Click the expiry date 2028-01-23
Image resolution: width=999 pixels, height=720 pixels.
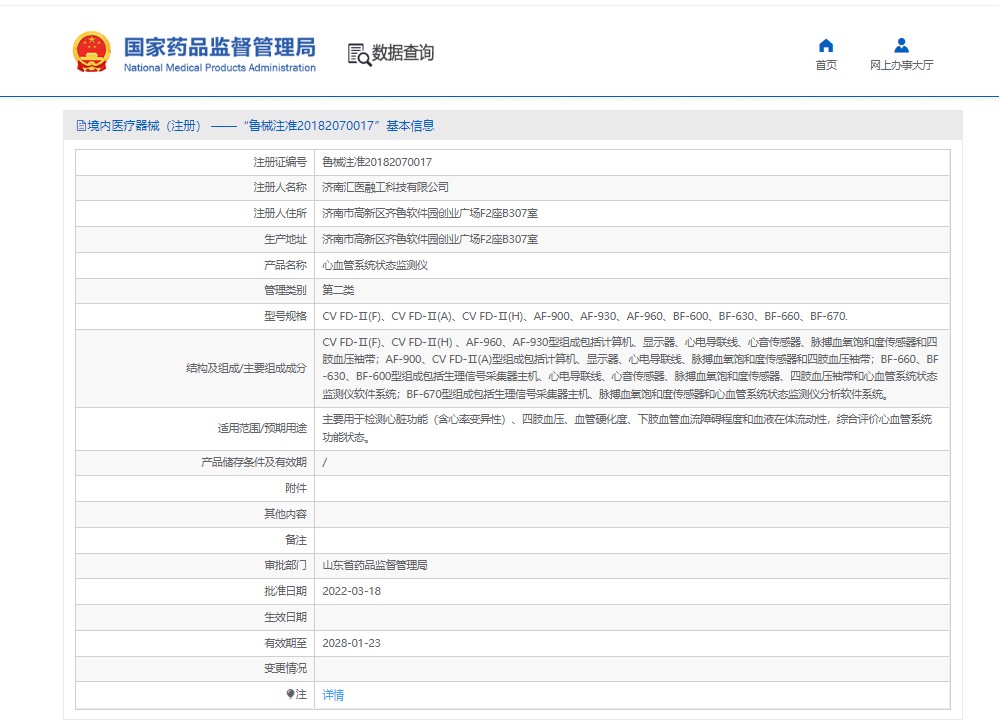351,643
